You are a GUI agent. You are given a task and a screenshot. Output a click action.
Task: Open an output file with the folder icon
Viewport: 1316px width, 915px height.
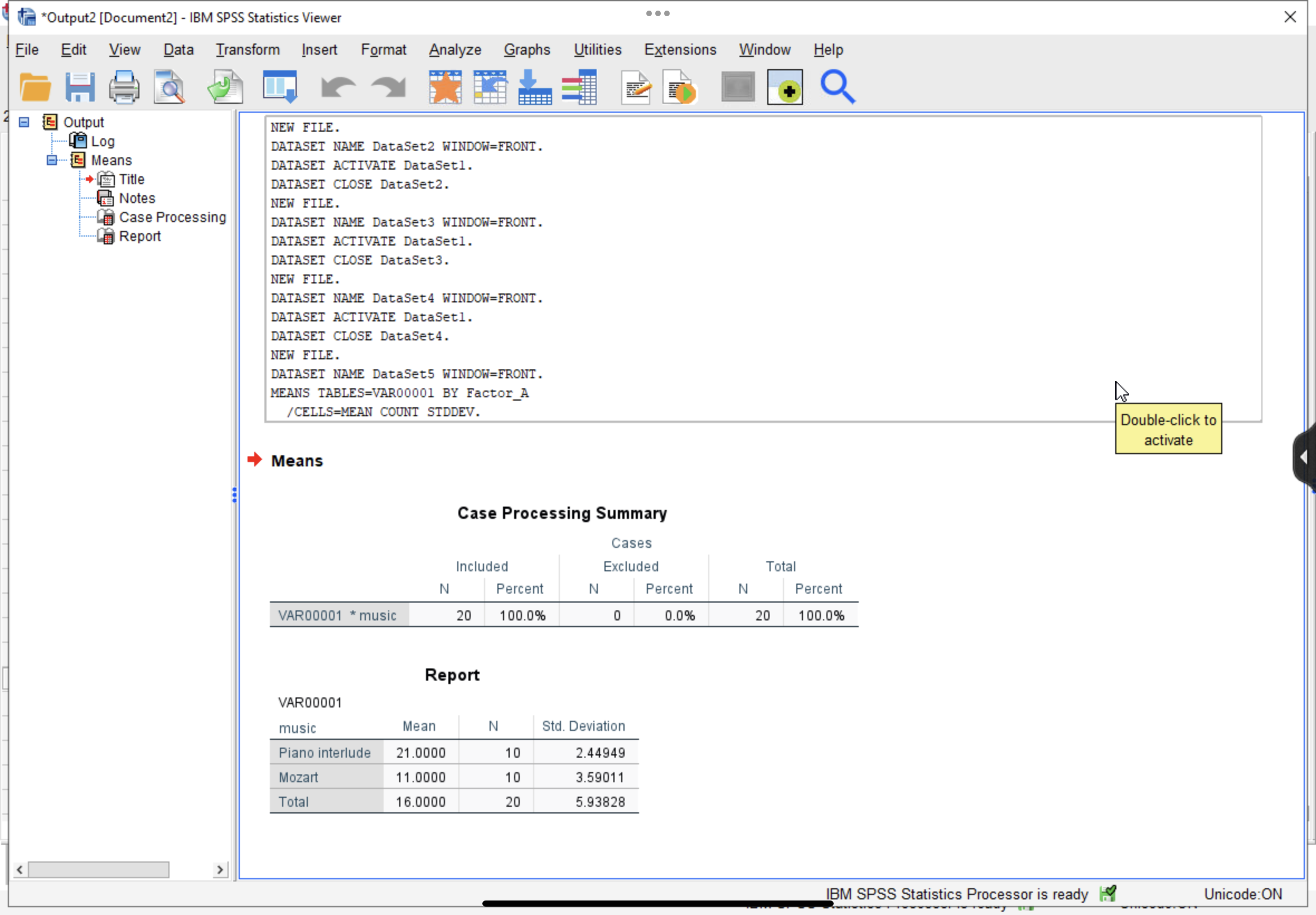click(35, 86)
